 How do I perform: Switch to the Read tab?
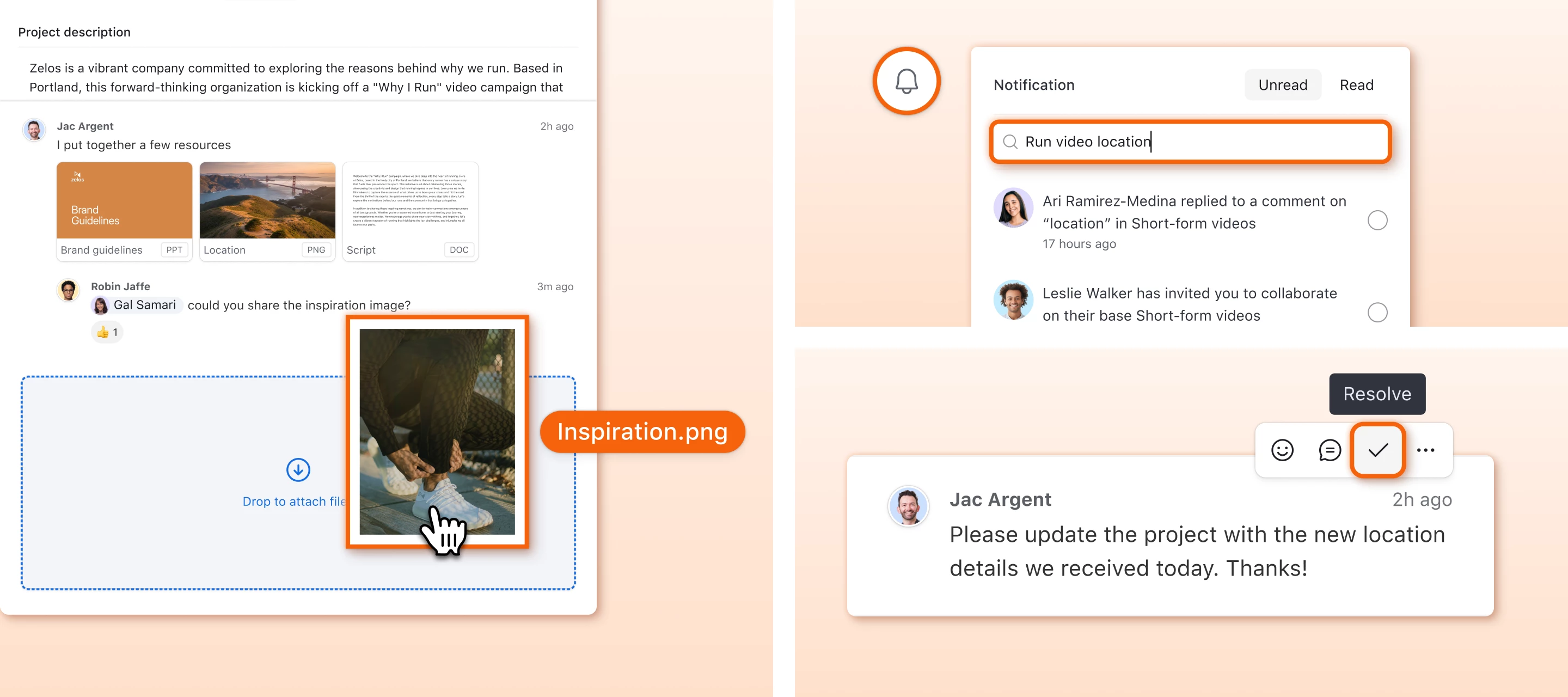click(1356, 85)
